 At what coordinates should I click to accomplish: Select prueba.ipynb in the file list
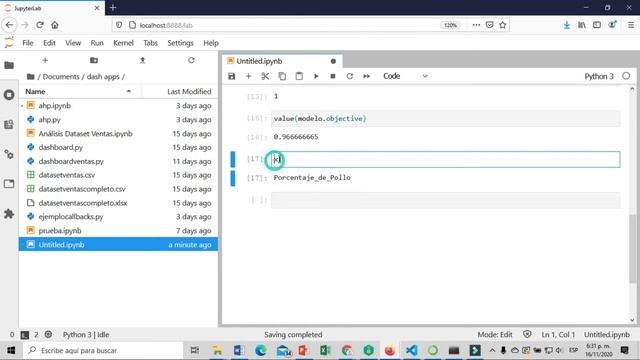pyautogui.click(x=118, y=231)
